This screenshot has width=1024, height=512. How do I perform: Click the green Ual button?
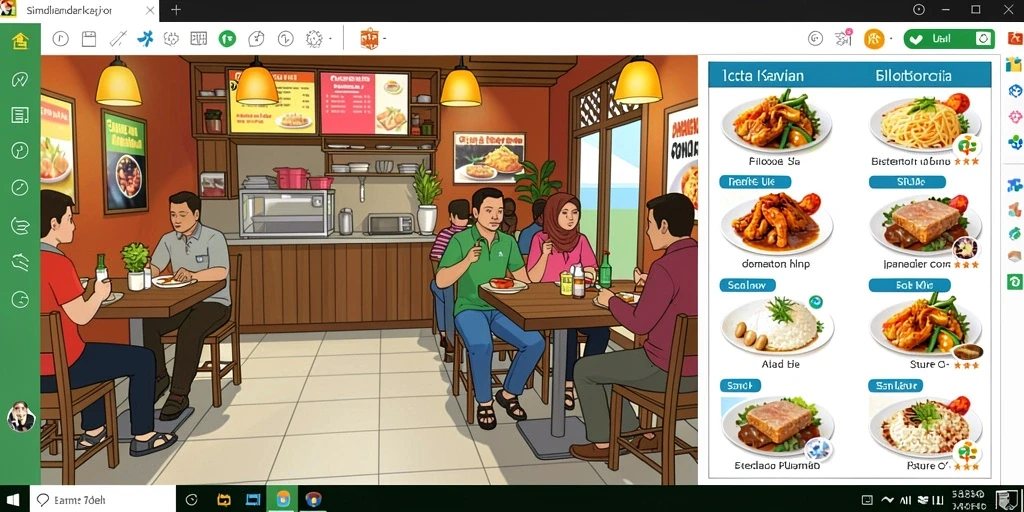point(949,39)
